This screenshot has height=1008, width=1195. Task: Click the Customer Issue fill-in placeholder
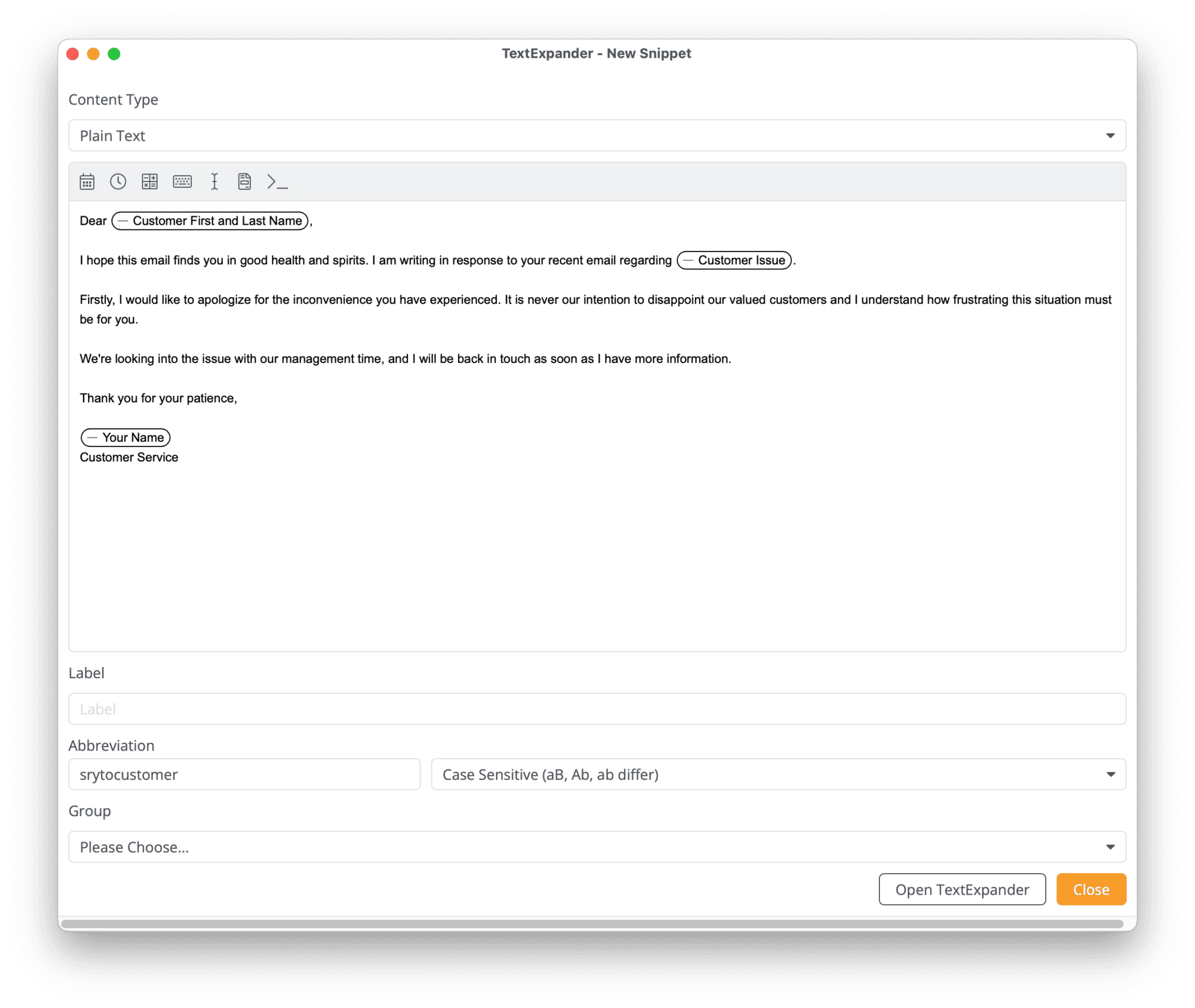pyautogui.click(x=735, y=260)
